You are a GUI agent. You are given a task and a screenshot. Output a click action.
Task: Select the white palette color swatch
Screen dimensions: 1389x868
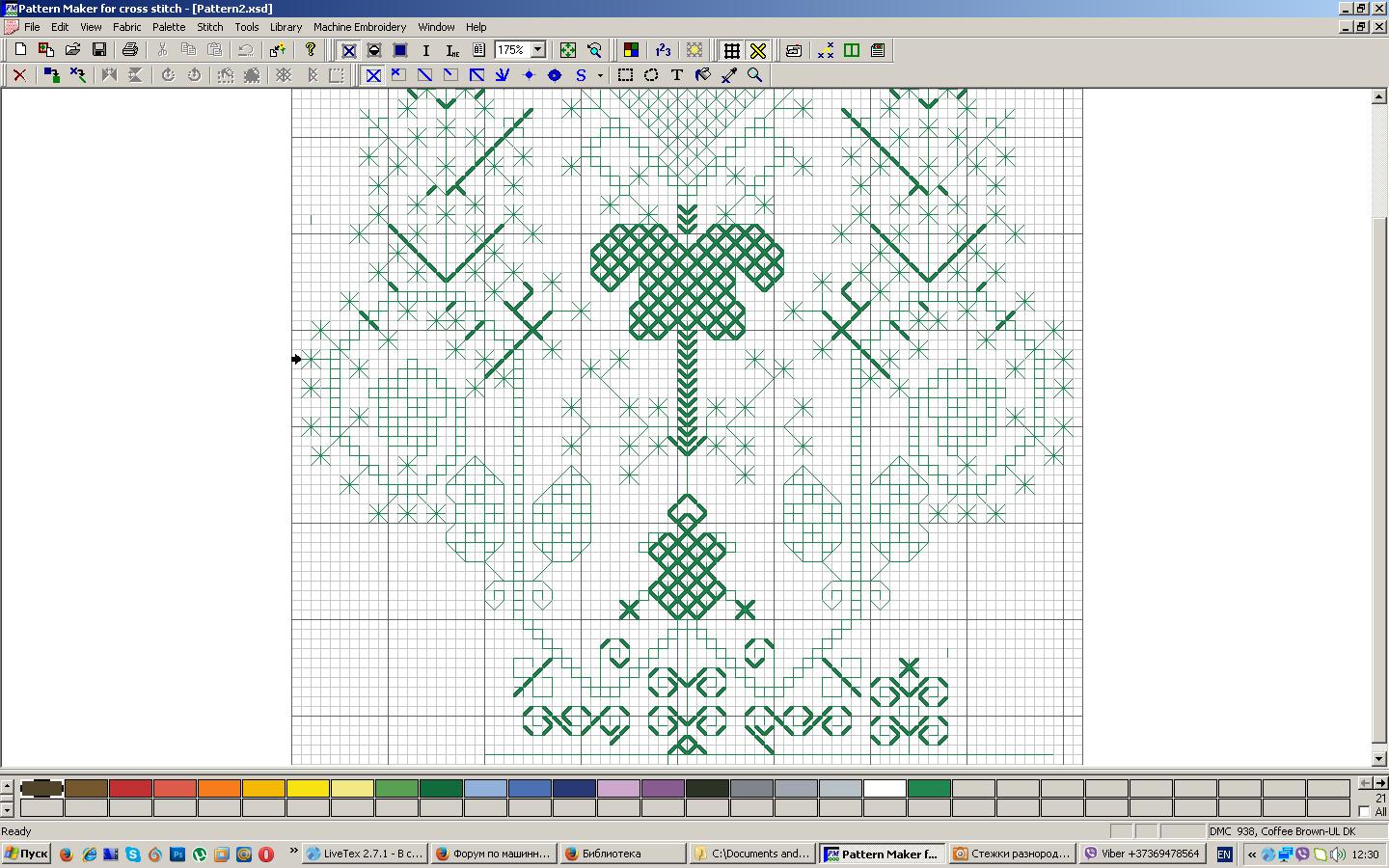pyautogui.click(x=885, y=788)
